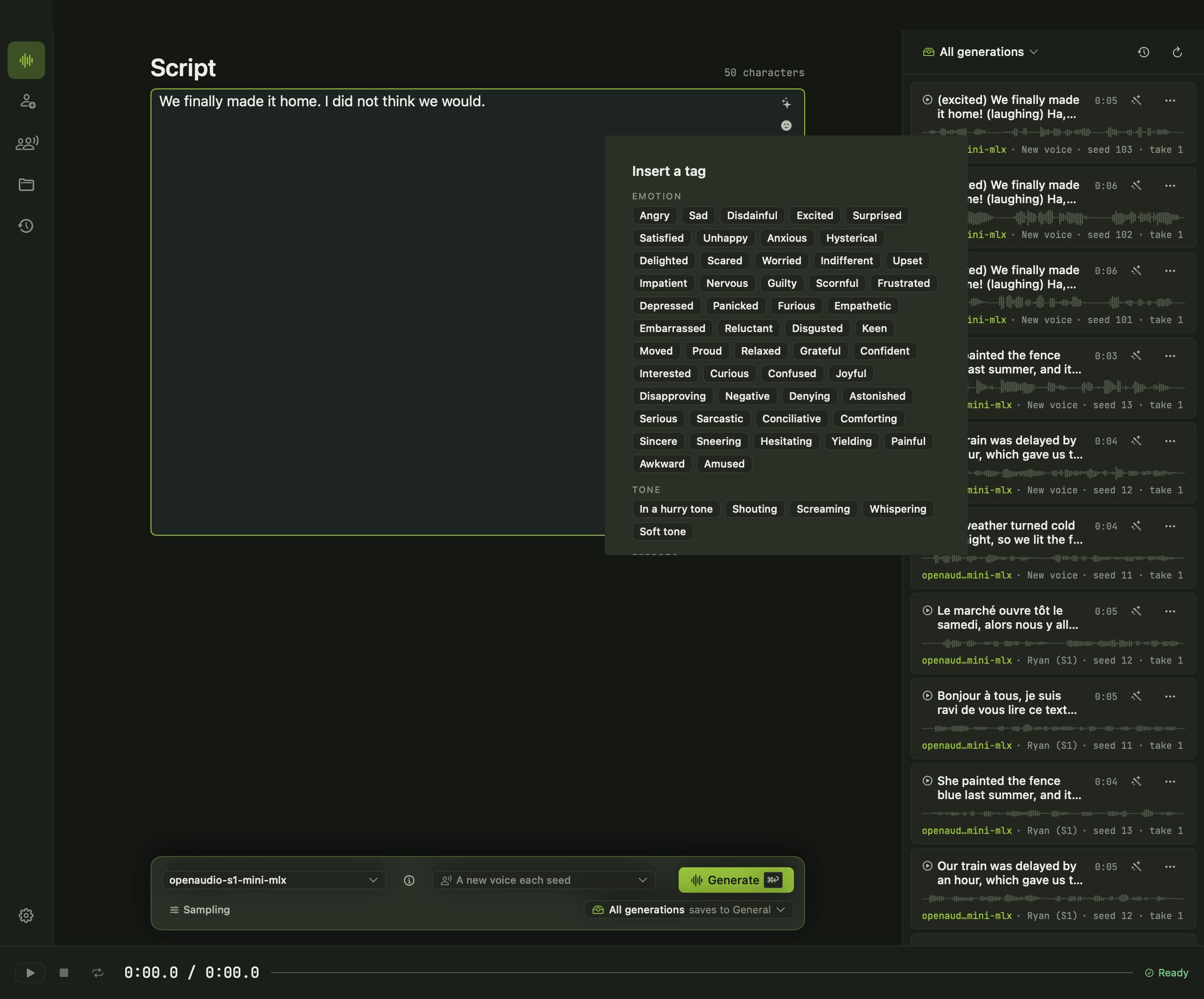Insert the Excited emotion tag

pos(814,215)
